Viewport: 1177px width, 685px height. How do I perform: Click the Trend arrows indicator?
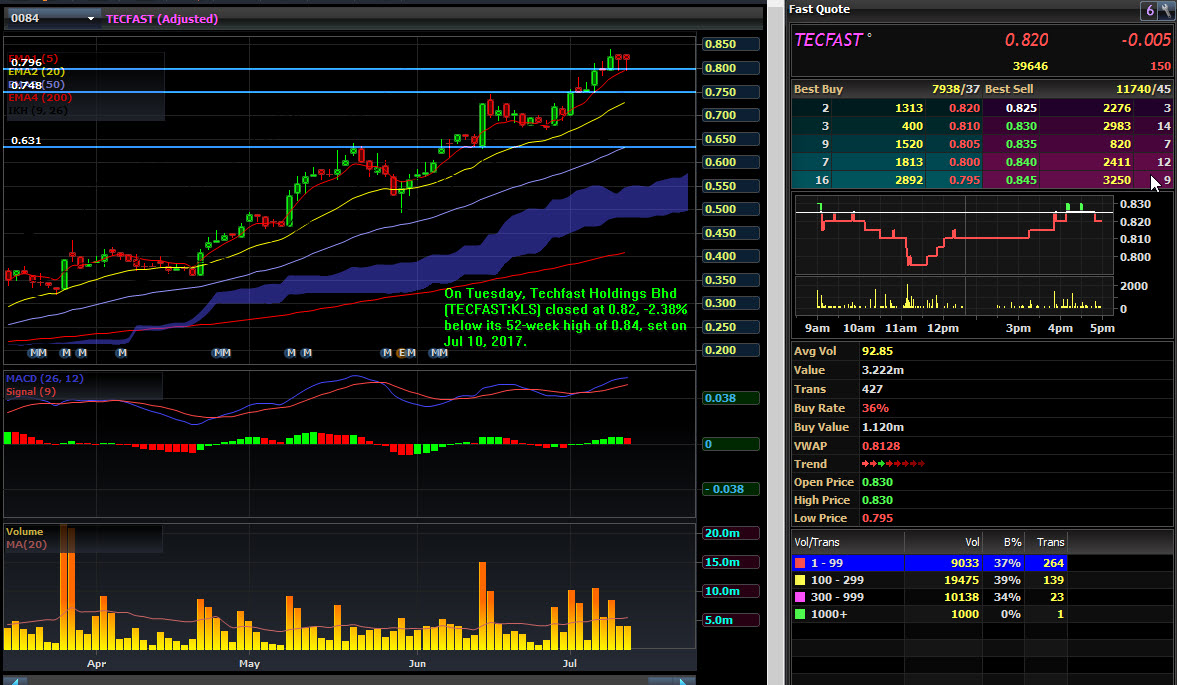tap(893, 464)
